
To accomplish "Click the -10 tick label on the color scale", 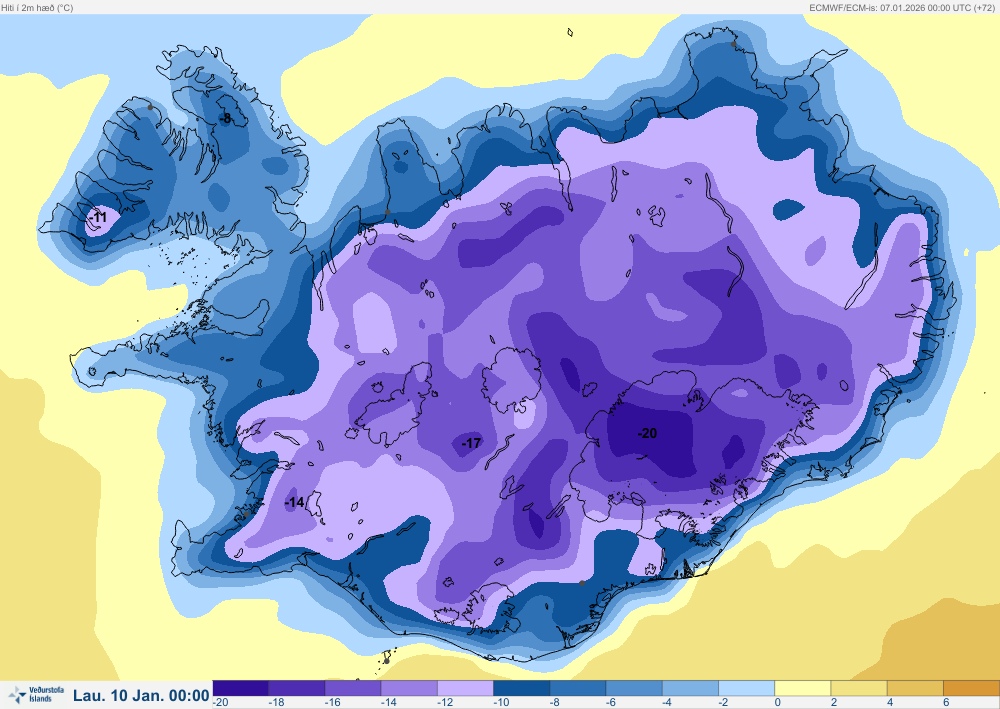I will click(x=501, y=703).
